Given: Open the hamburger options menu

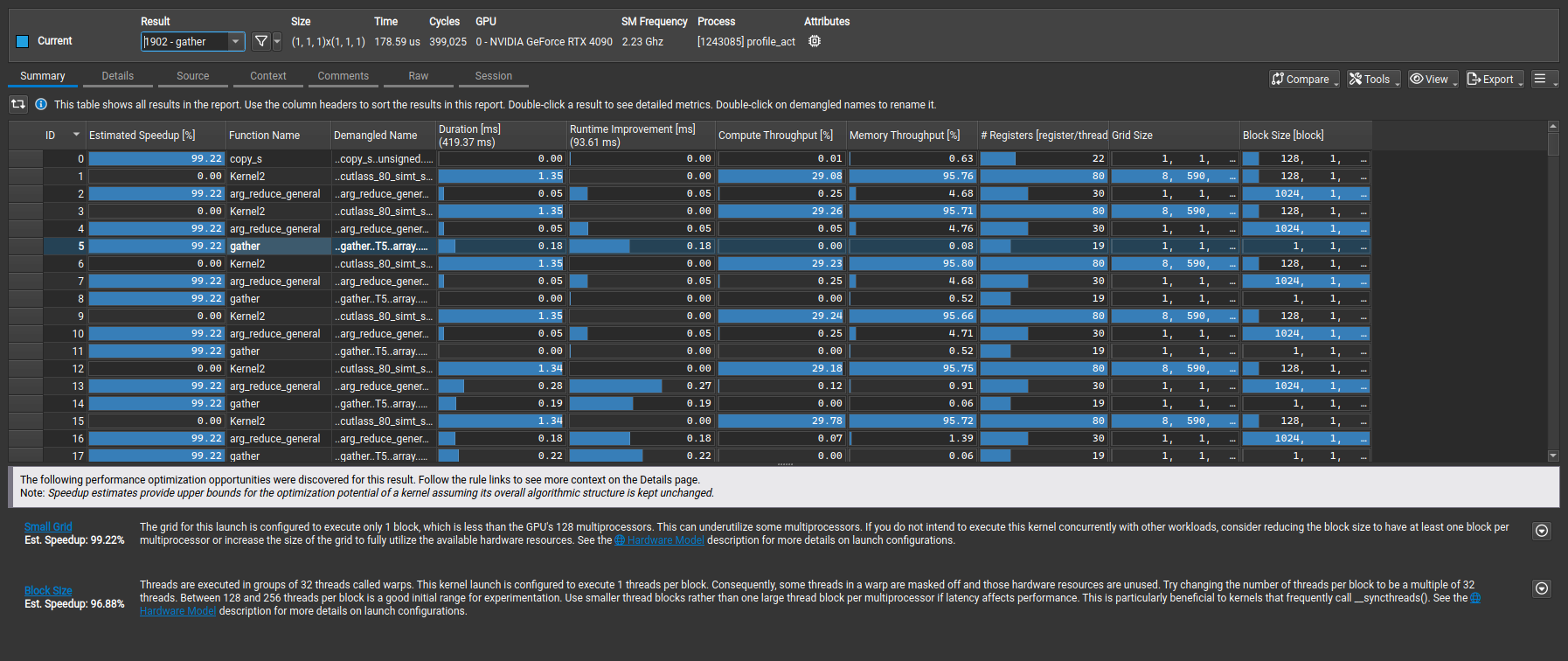Looking at the screenshot, I should [1544, 79].
